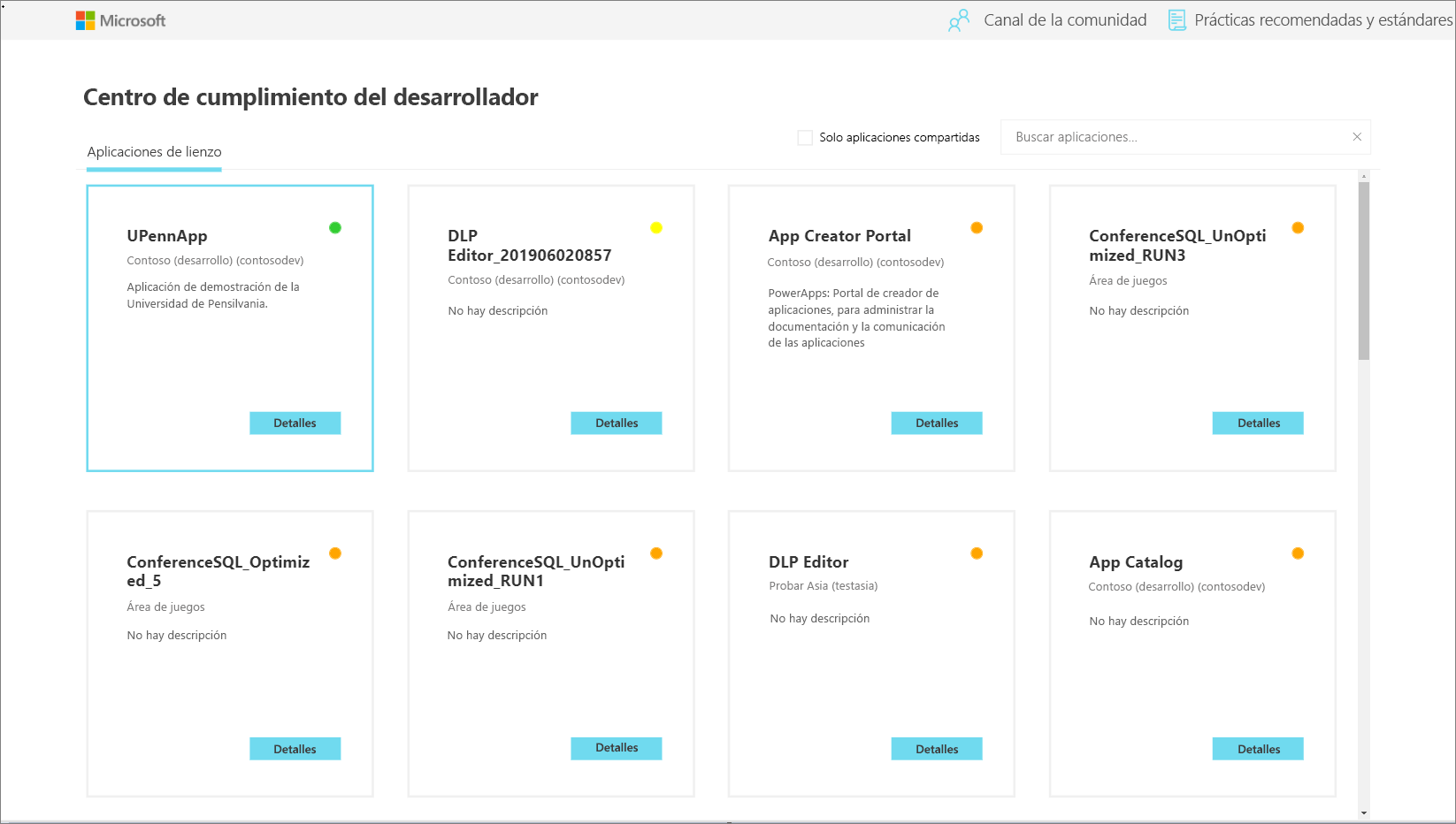Click the ConferenceSQL_Optimized_5 title
The width and height of the screenshot is (1456, 824).
point(218,571)
